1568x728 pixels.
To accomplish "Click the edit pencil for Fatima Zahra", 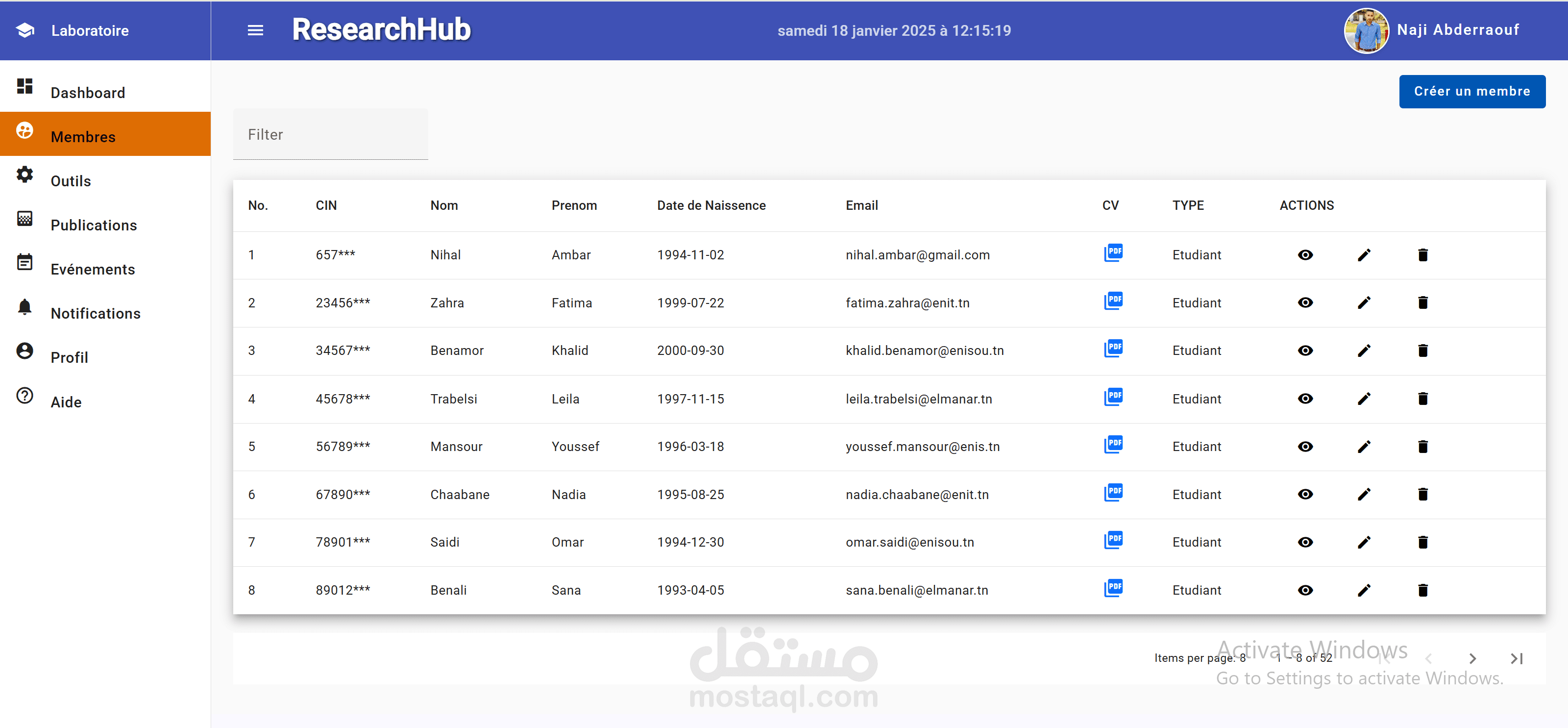I will coord(1364,303).
